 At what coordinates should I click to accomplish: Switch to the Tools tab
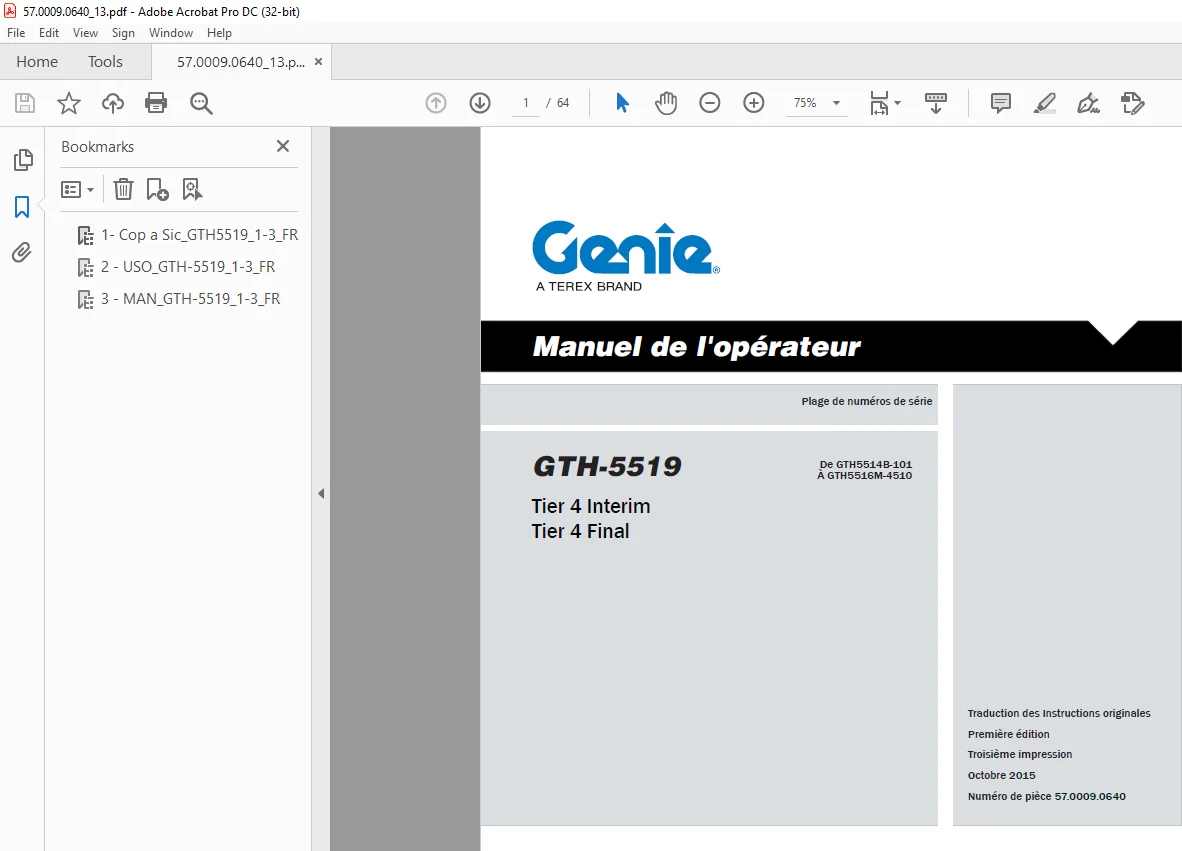(x=105, y=62)
